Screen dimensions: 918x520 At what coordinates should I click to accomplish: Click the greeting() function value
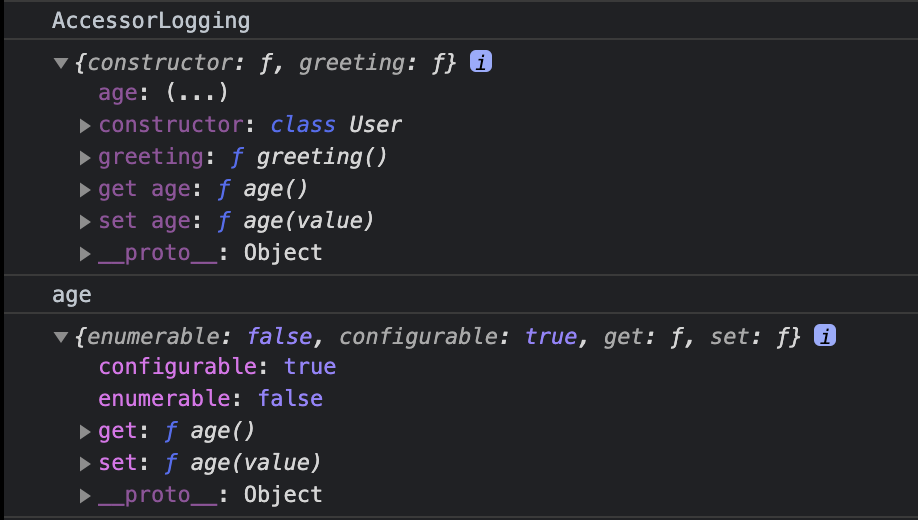tap(322, 157)
